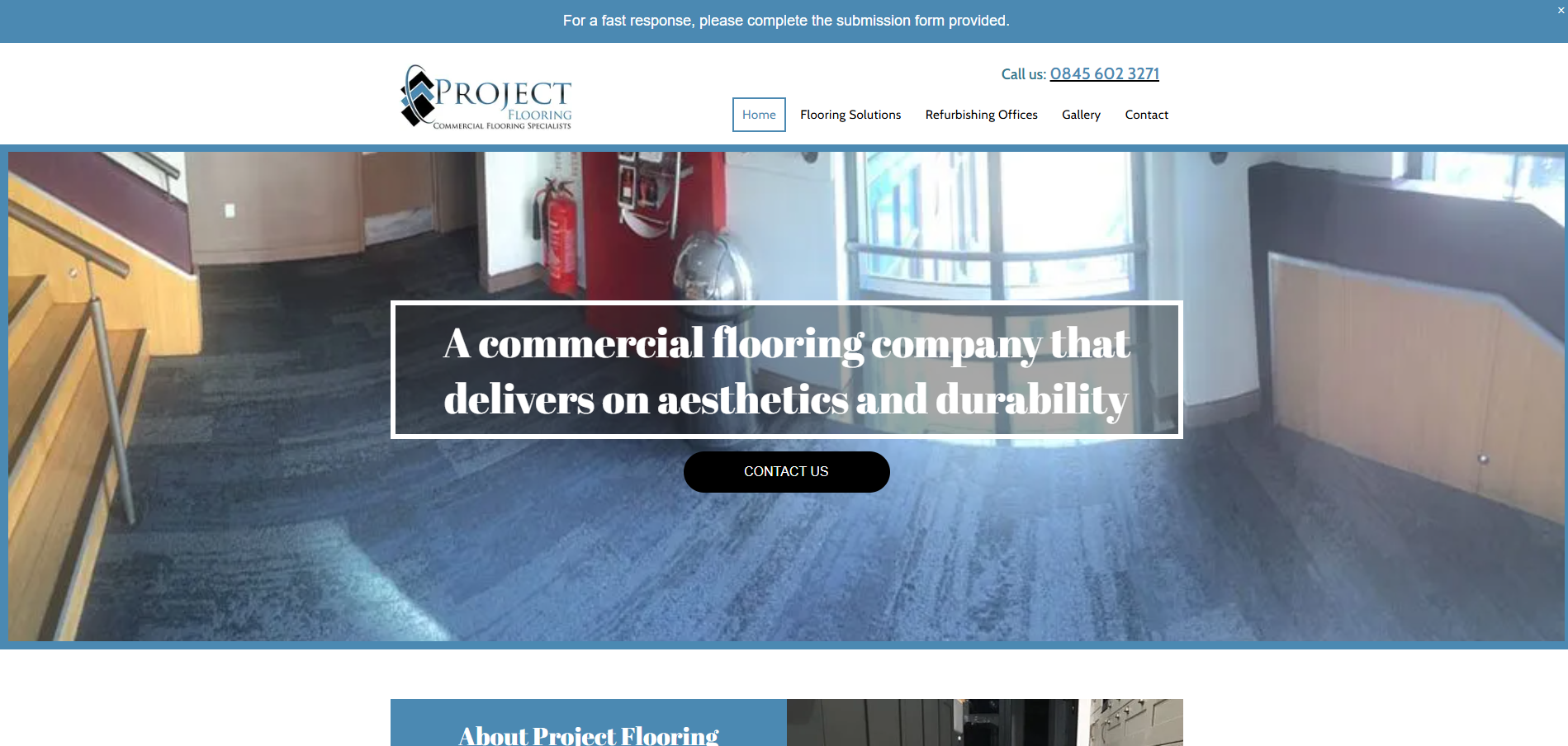1568x746 pixels.
Task: Click the banner message about submission form
Action: pyautogui.click(x=786, y=21)
